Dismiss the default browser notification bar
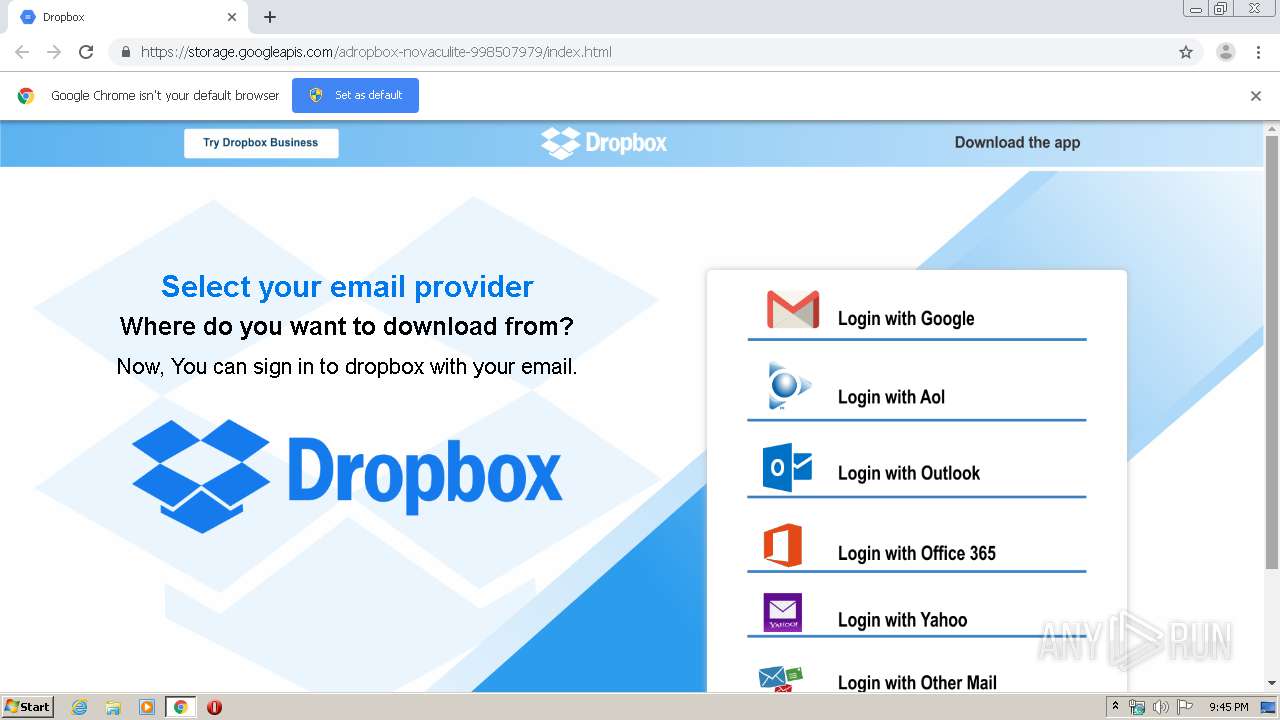1280x720 pixels. pyautogui.click(x=1256, y=96)
